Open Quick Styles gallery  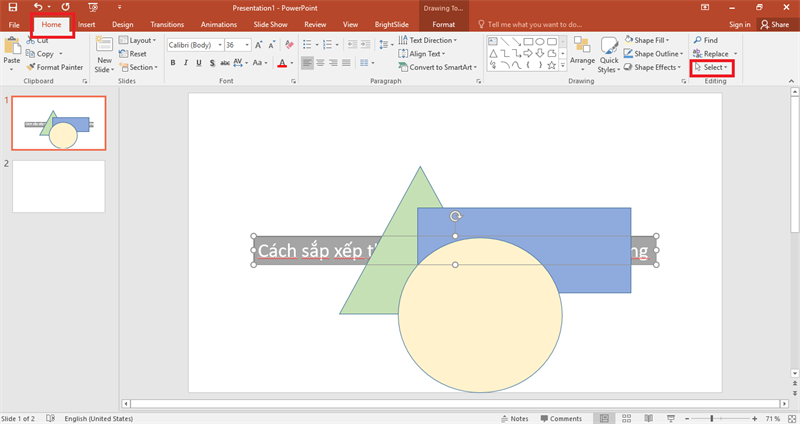tap(609, 55)
